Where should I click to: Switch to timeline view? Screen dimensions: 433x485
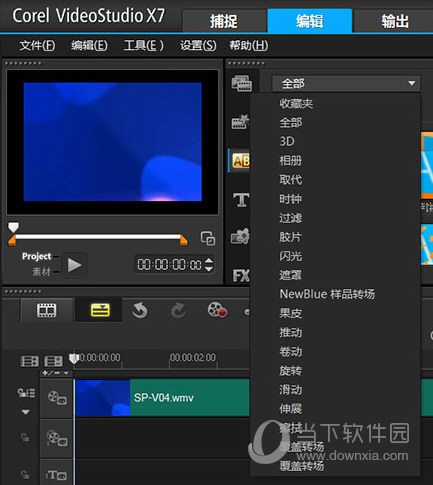[100, 310]
